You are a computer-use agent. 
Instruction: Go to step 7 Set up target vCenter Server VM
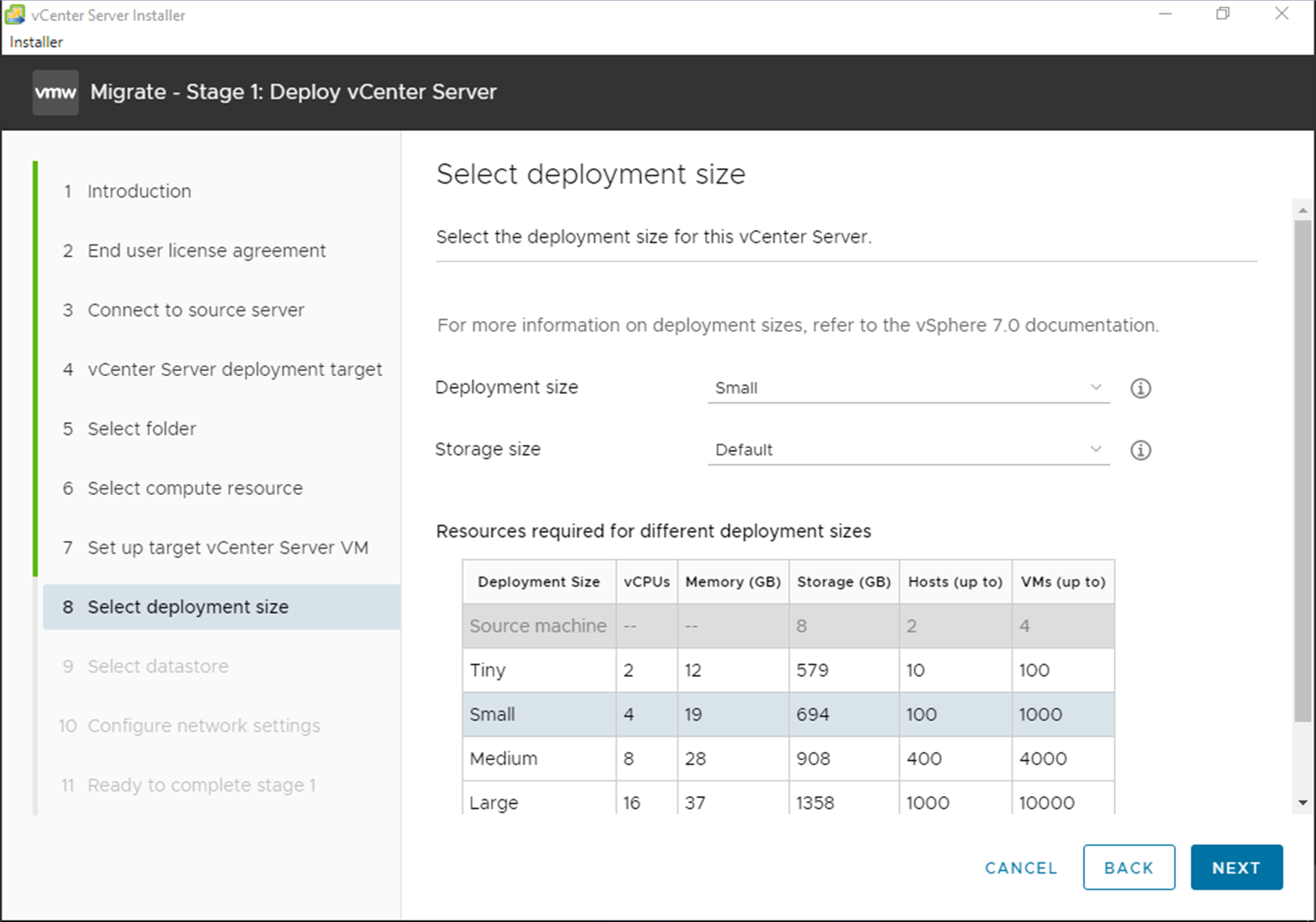(x=227, y=548)
